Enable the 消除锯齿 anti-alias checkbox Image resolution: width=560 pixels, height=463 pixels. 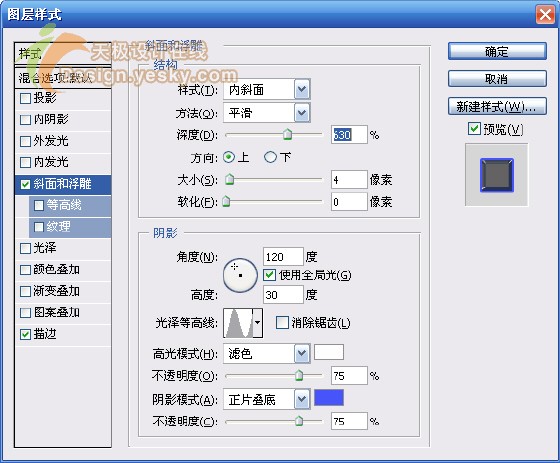pyautogui.click(x=282, y=323)
